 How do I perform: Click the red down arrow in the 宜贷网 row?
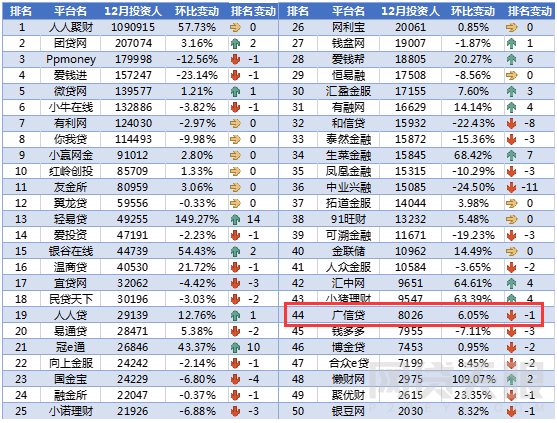click(235, 283)
